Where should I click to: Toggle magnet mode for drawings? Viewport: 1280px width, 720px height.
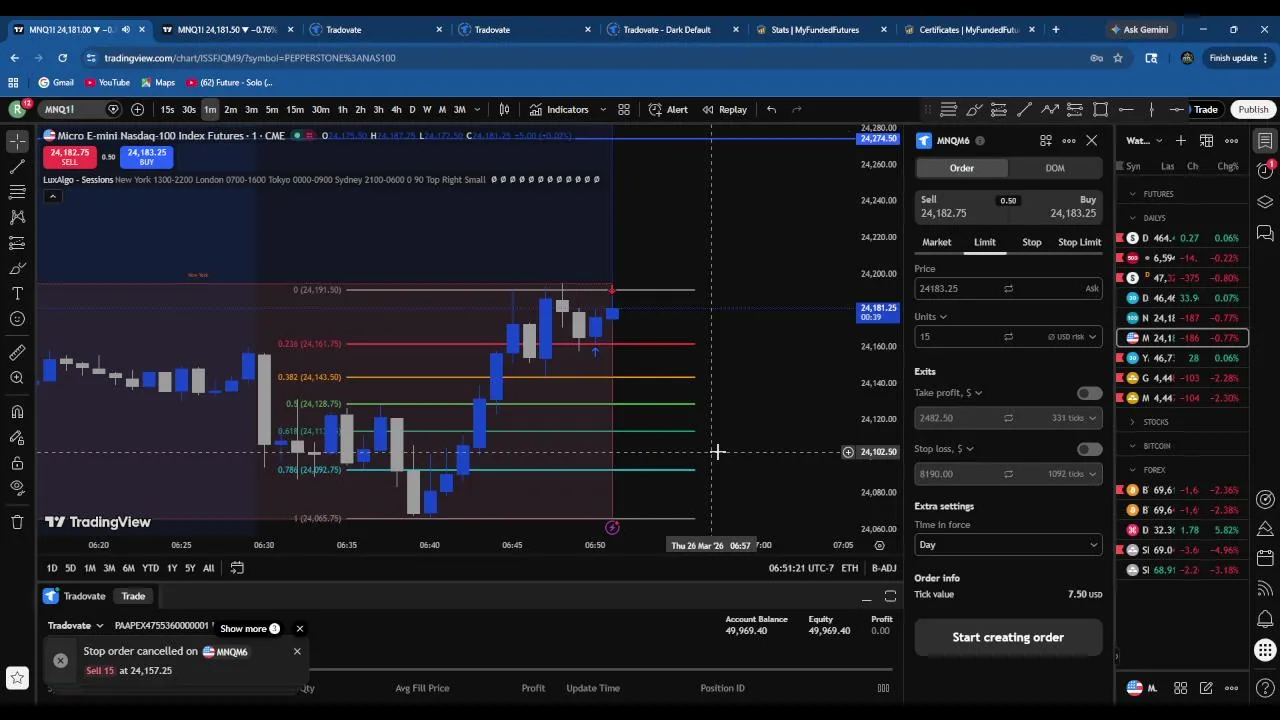click(17, 412)
